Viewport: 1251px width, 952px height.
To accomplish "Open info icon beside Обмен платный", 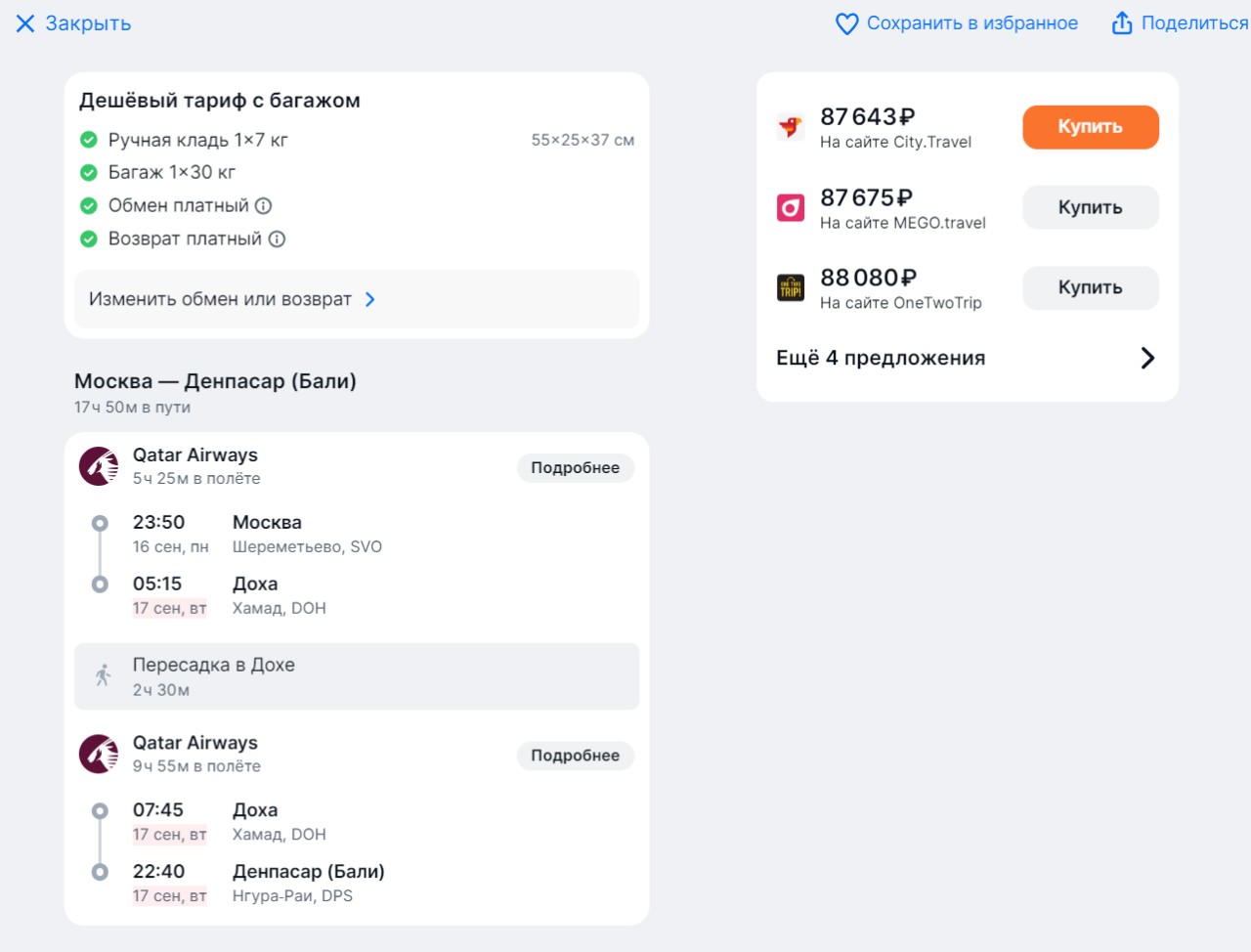I will 263,205.
